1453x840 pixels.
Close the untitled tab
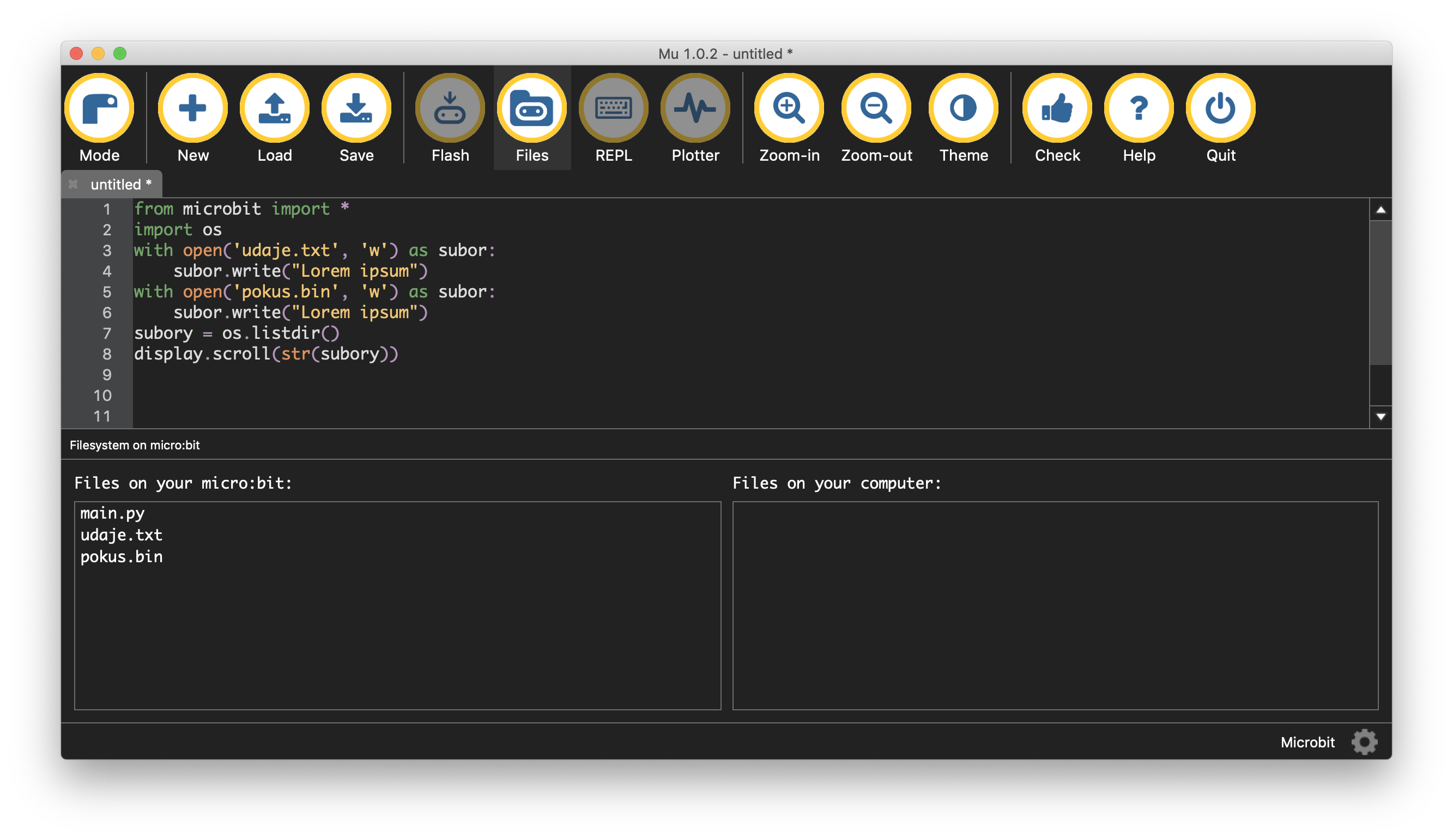coord(73,184)
